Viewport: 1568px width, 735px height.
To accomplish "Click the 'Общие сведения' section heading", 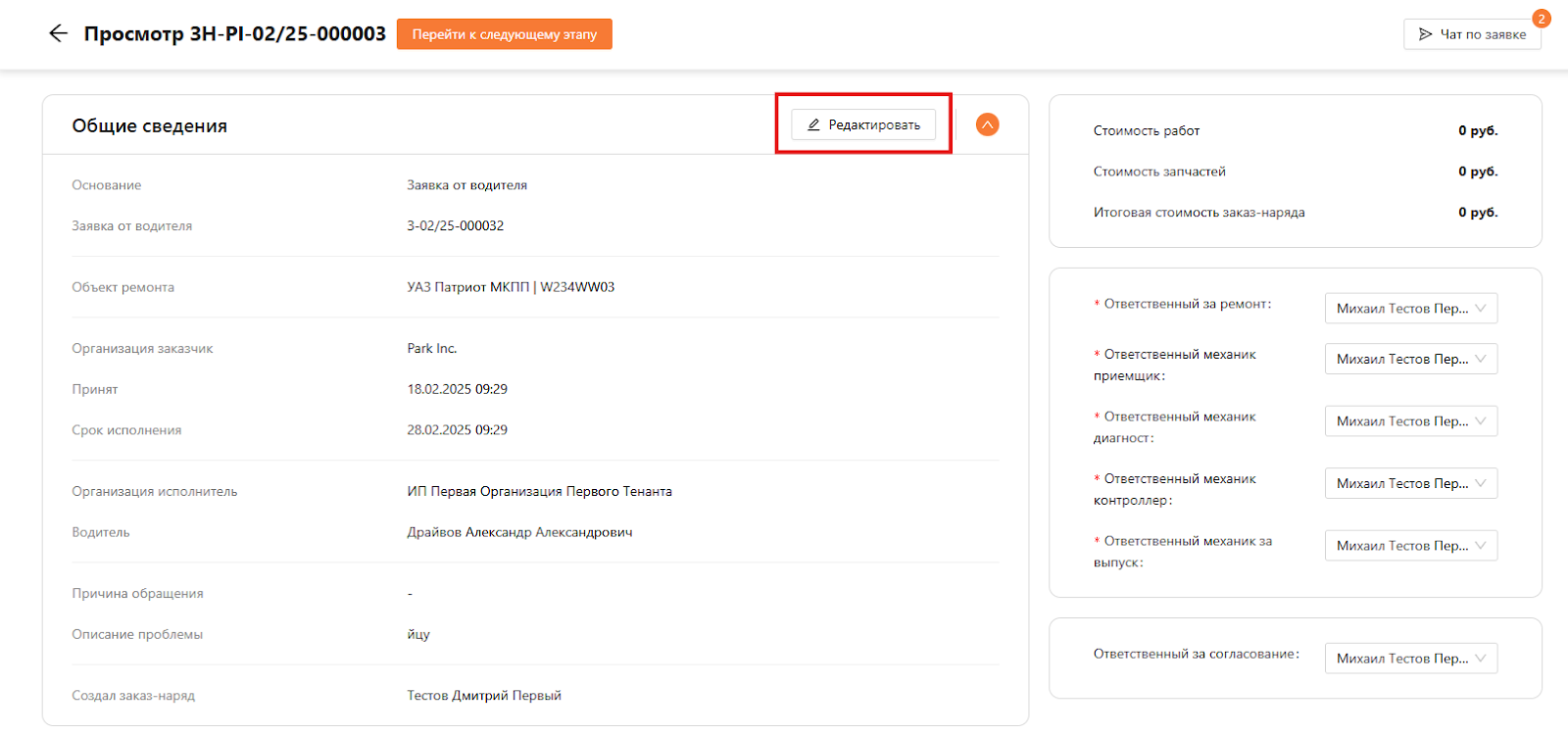I will pos(150,125).
